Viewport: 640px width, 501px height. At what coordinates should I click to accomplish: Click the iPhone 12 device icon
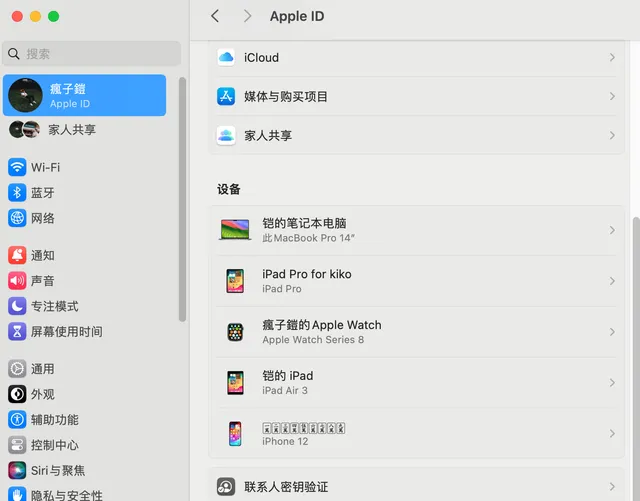[x=235, y=434]
